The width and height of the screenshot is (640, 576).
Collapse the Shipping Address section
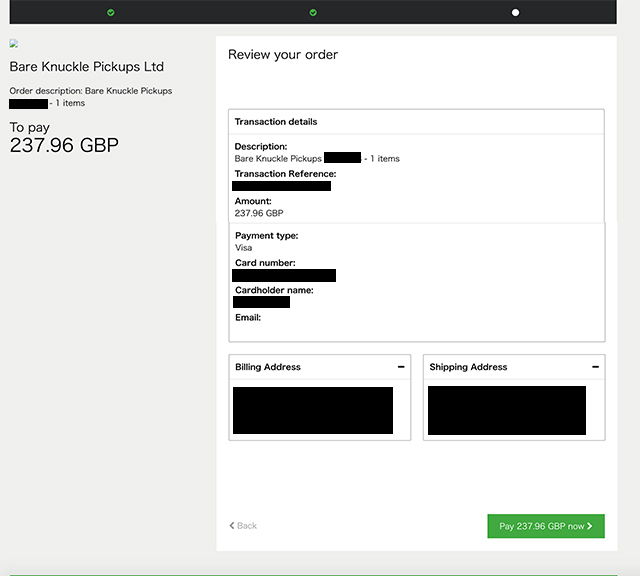coord(596,367)
